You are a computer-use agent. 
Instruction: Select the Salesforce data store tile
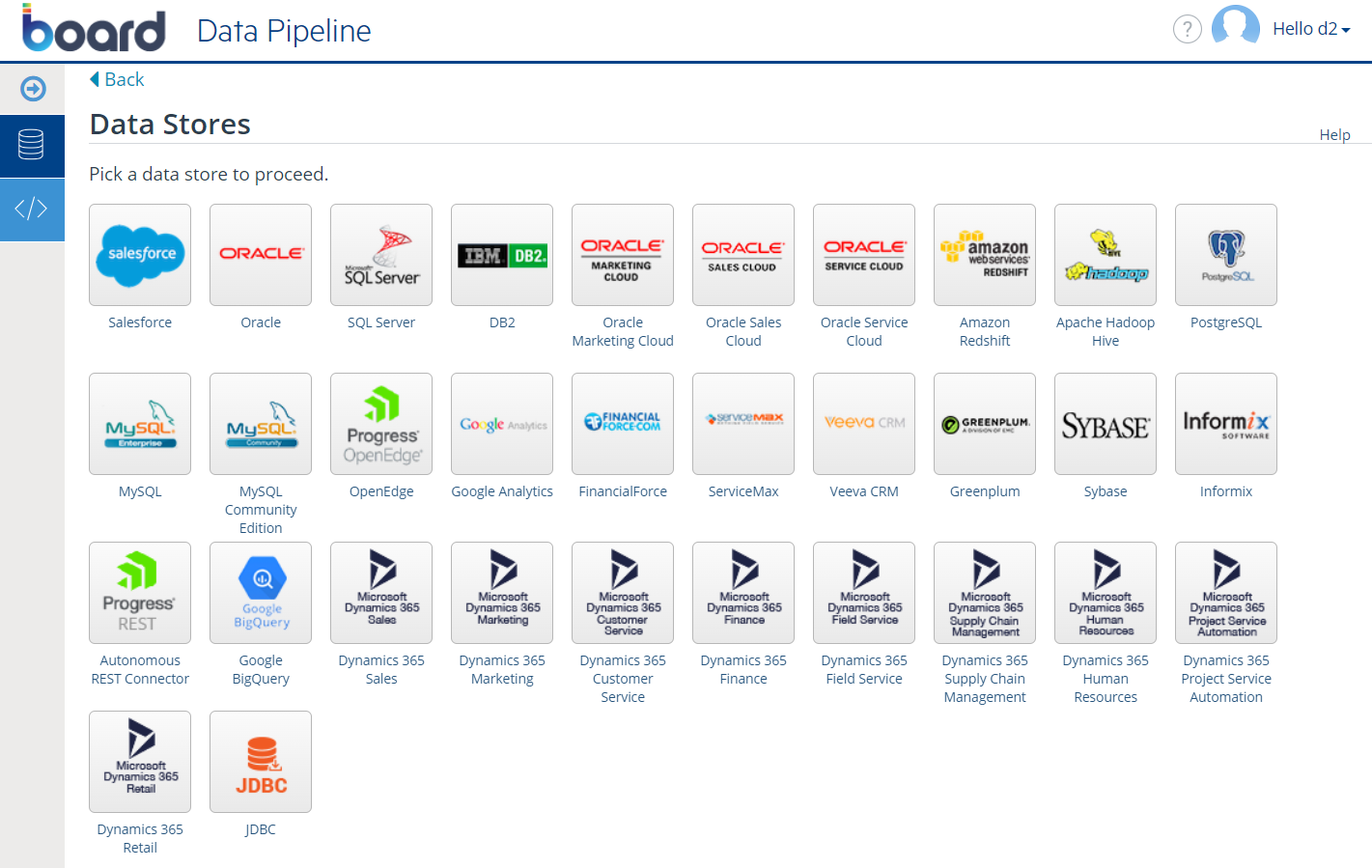pyautogui.click(x=140, y=255)
